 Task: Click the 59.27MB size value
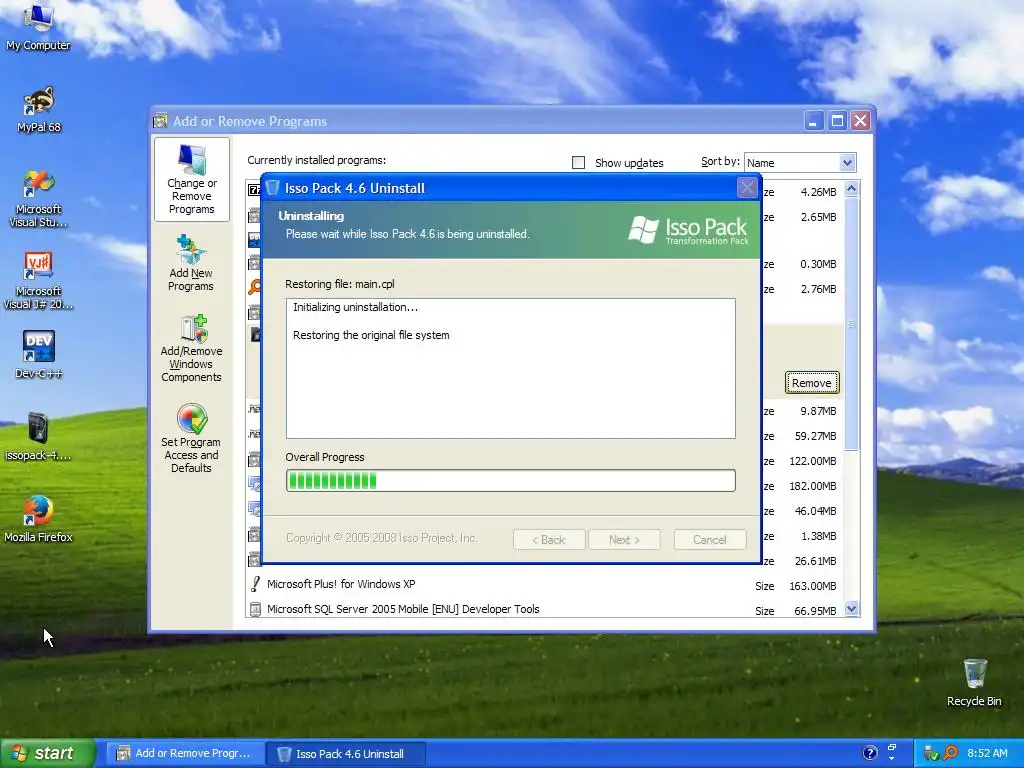click(815, 436)
